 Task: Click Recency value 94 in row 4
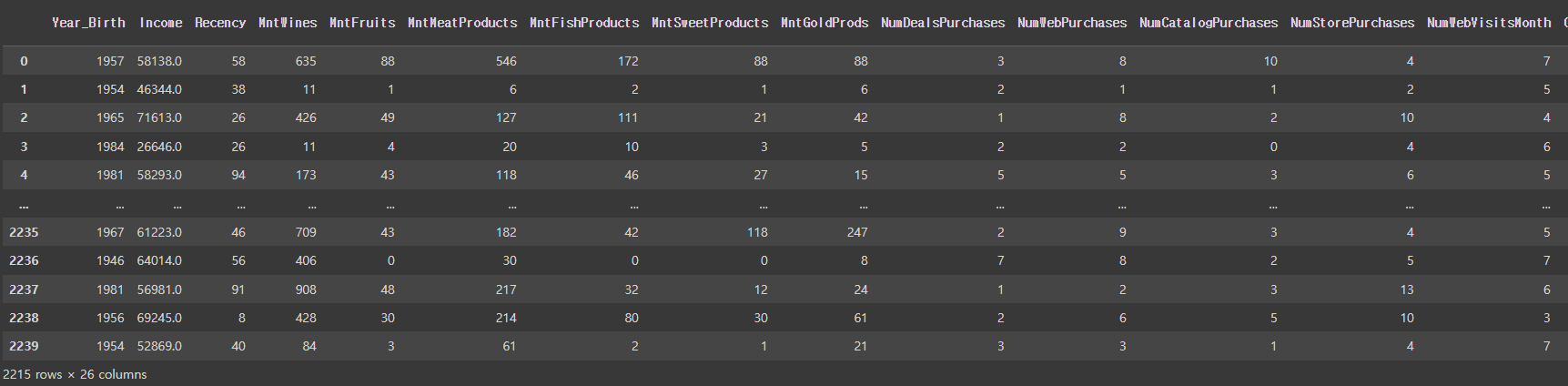click(x=238, y=175)
